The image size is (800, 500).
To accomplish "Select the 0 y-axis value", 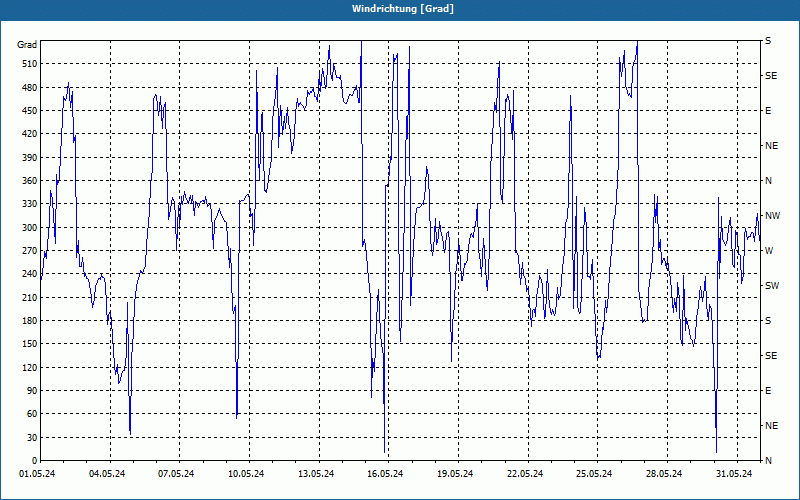I will pos(34,461).
